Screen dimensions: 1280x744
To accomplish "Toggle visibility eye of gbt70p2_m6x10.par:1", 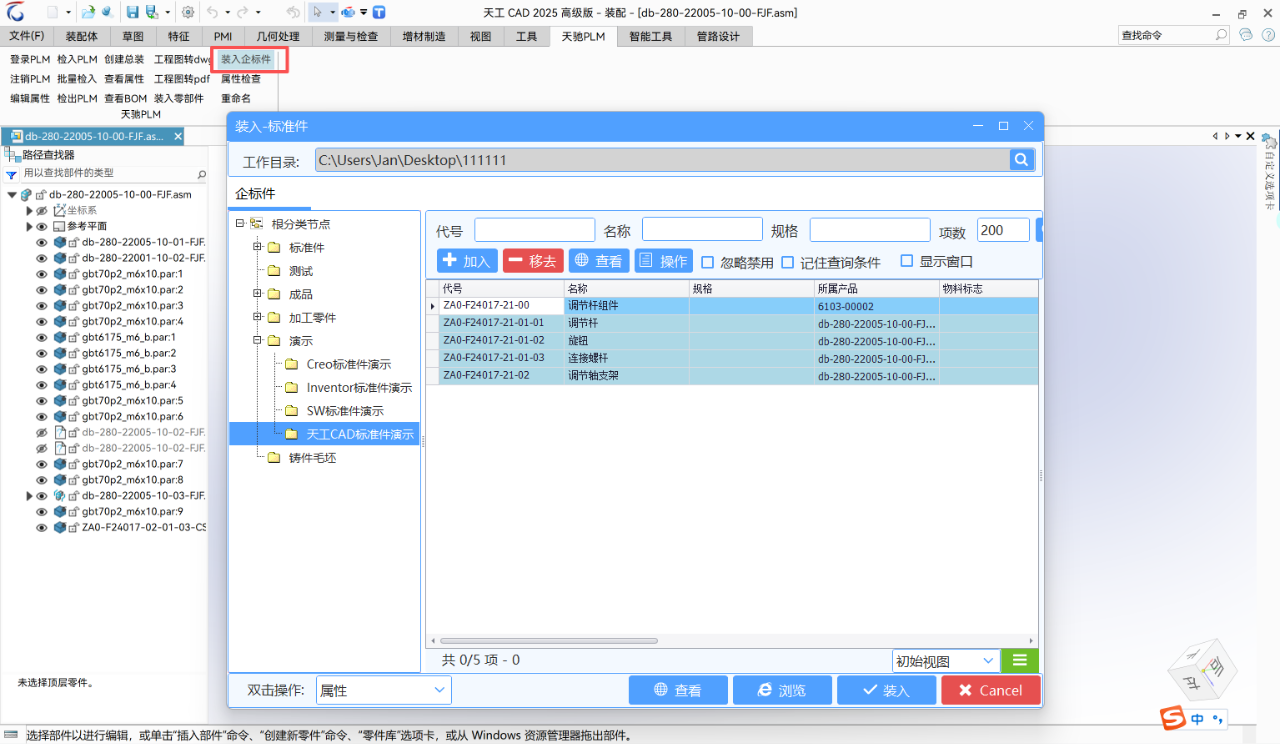I will [42, 274].
